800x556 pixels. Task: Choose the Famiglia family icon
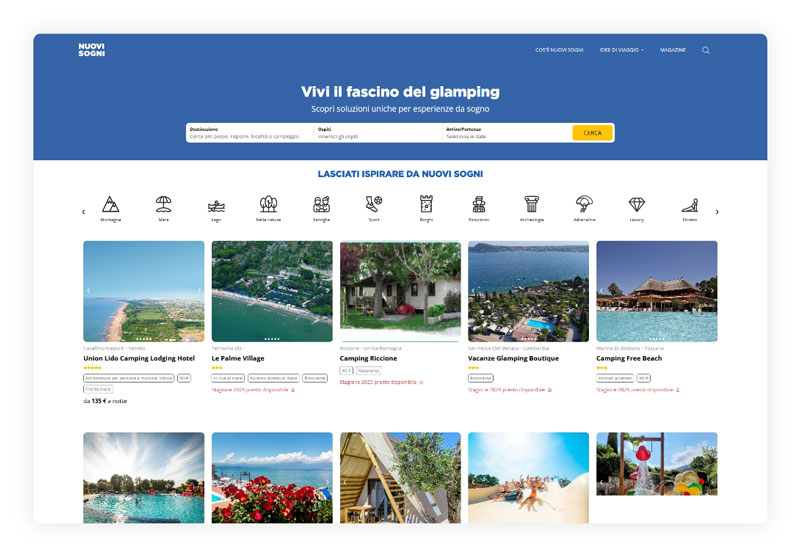click(321, 204)
